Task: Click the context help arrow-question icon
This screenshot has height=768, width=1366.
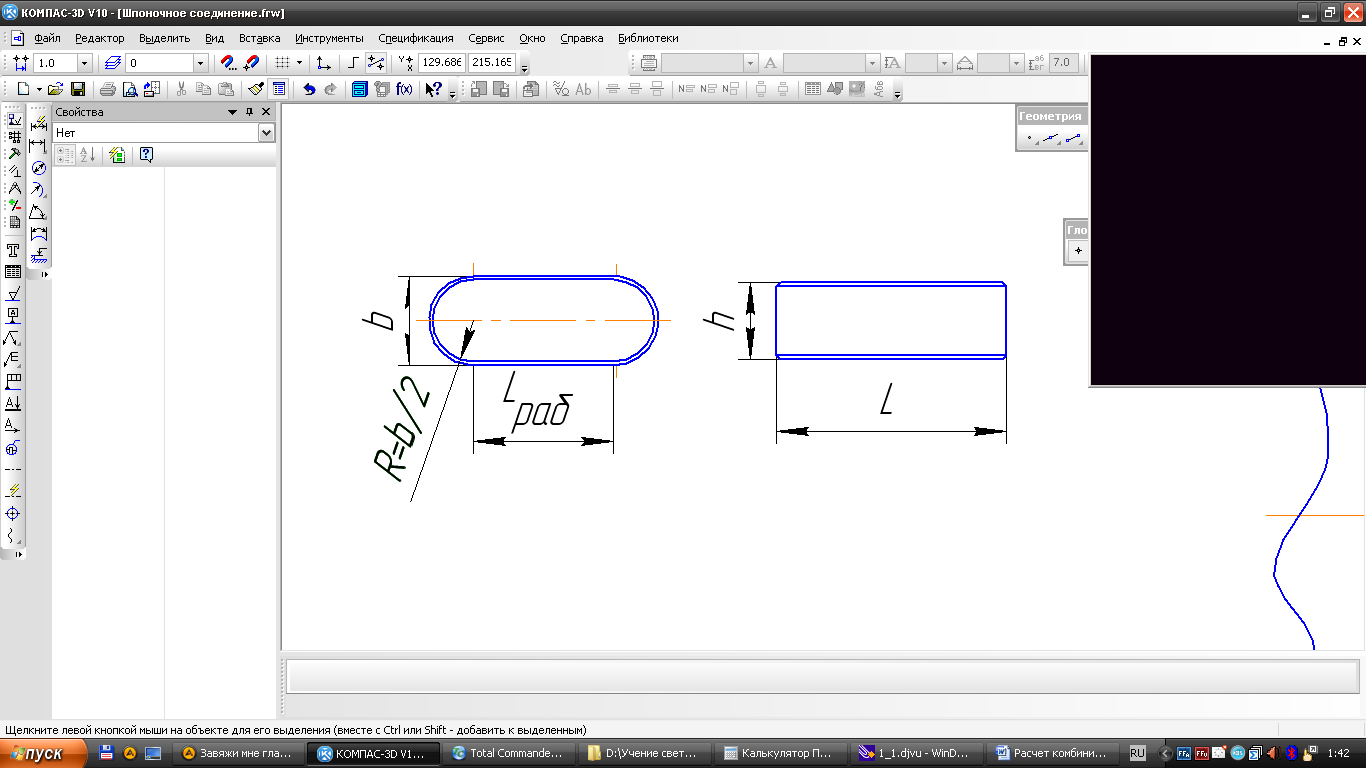Action: 433,89
